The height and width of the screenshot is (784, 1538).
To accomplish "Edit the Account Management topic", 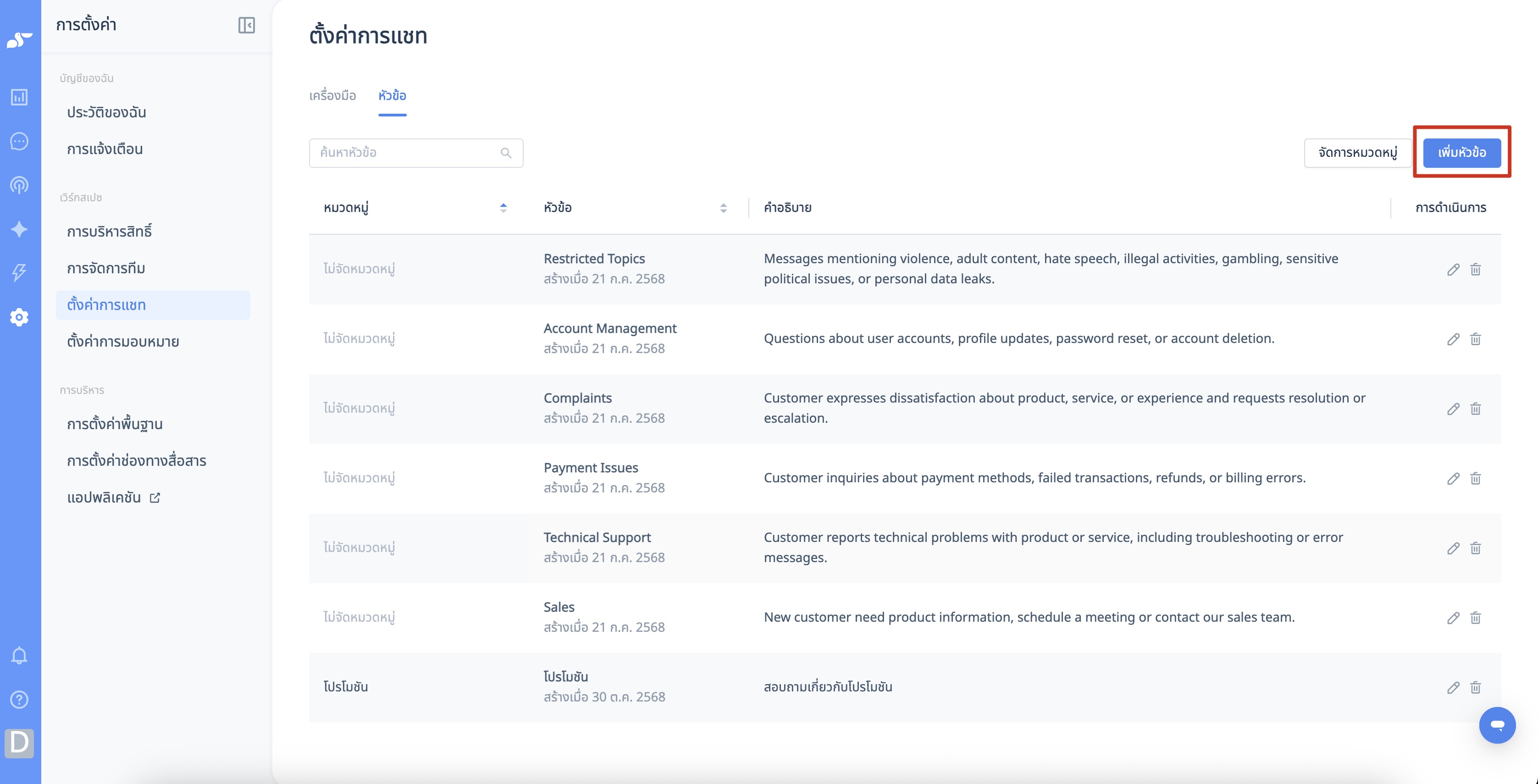I will coord(1453,339).
